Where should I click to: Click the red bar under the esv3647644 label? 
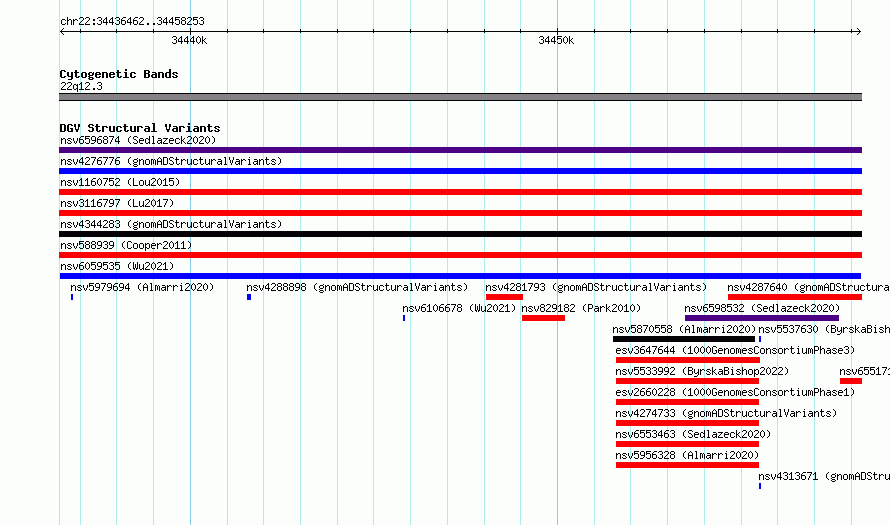[688, 360]
